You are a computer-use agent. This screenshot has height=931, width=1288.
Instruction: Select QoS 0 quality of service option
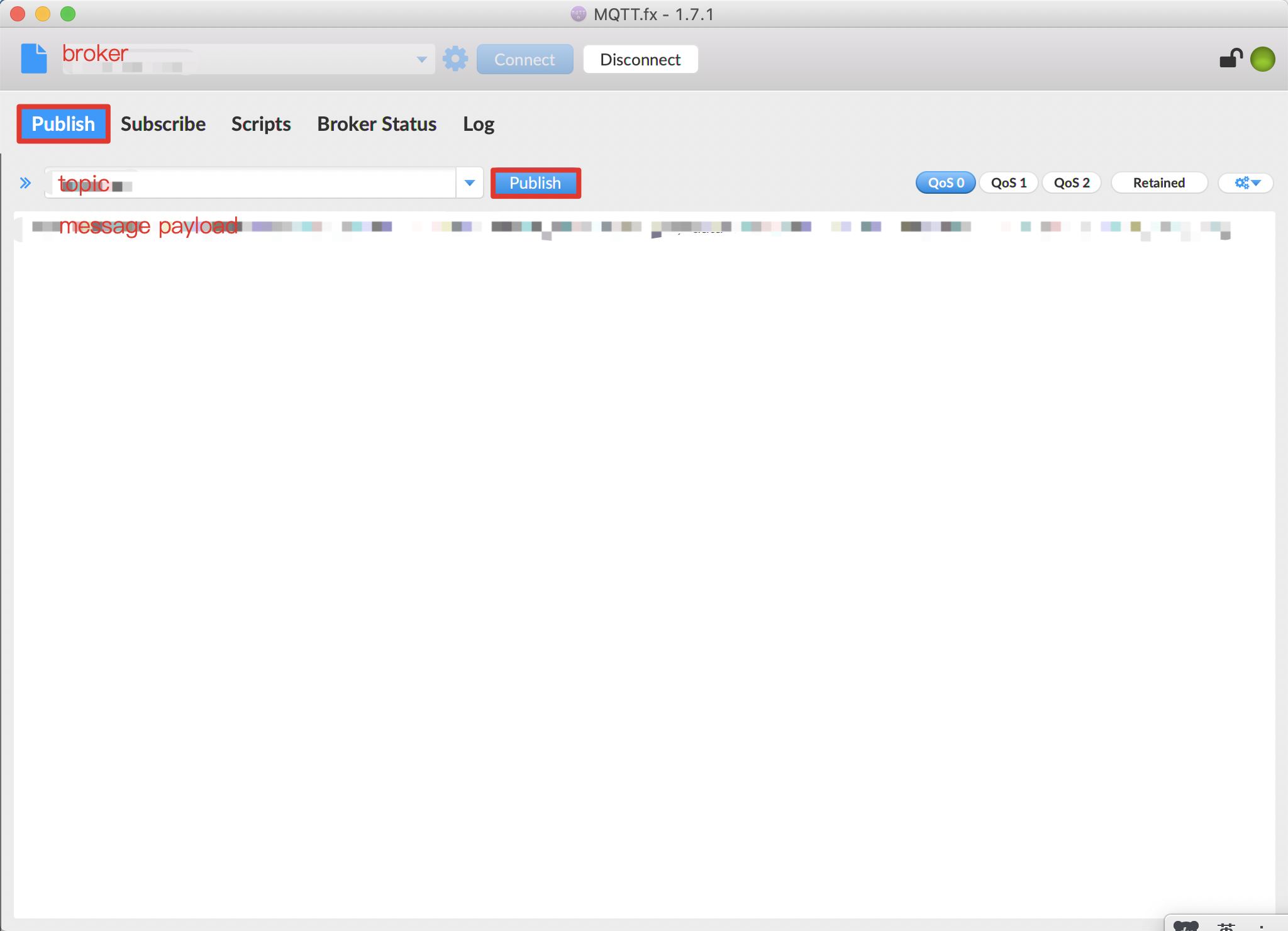(x=945, y=182)
